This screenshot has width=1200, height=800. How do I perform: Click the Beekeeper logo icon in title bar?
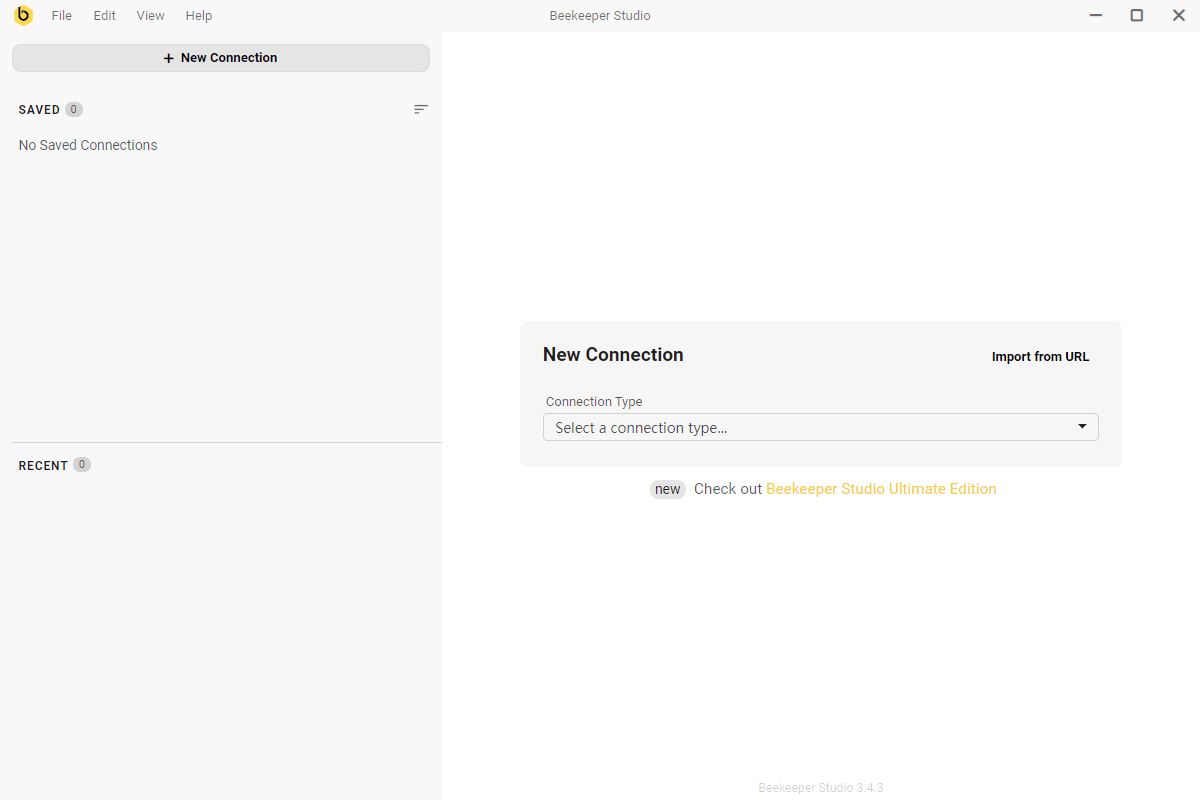[23, 15]
